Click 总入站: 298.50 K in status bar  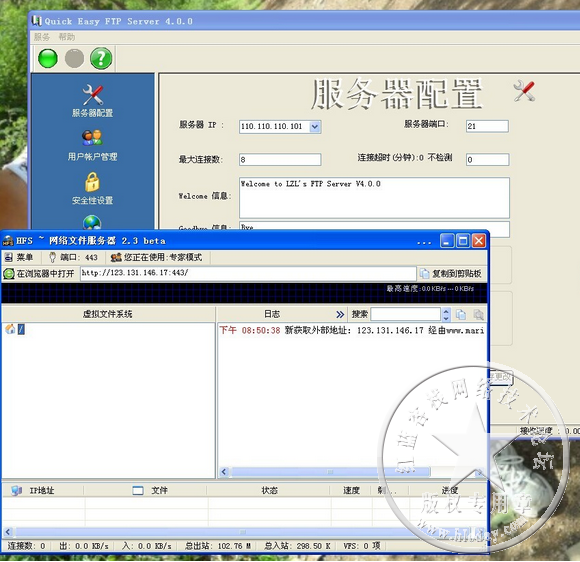(297, 546)
